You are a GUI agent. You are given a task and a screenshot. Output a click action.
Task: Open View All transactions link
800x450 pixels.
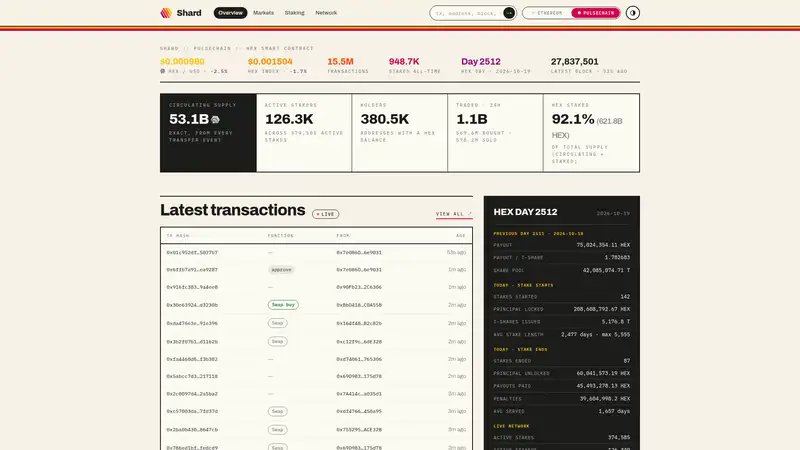tap(454, 214)
